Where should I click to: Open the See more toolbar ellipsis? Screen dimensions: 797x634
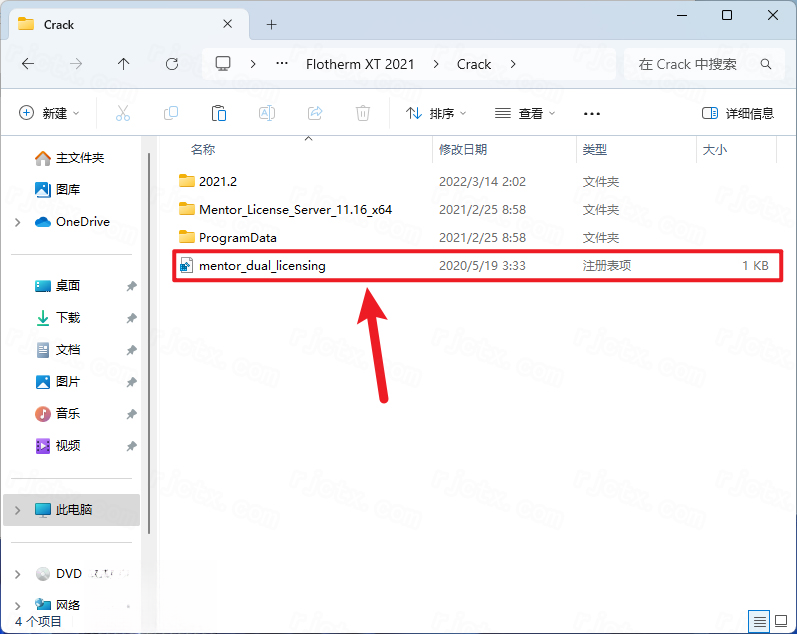coord(592,113)
